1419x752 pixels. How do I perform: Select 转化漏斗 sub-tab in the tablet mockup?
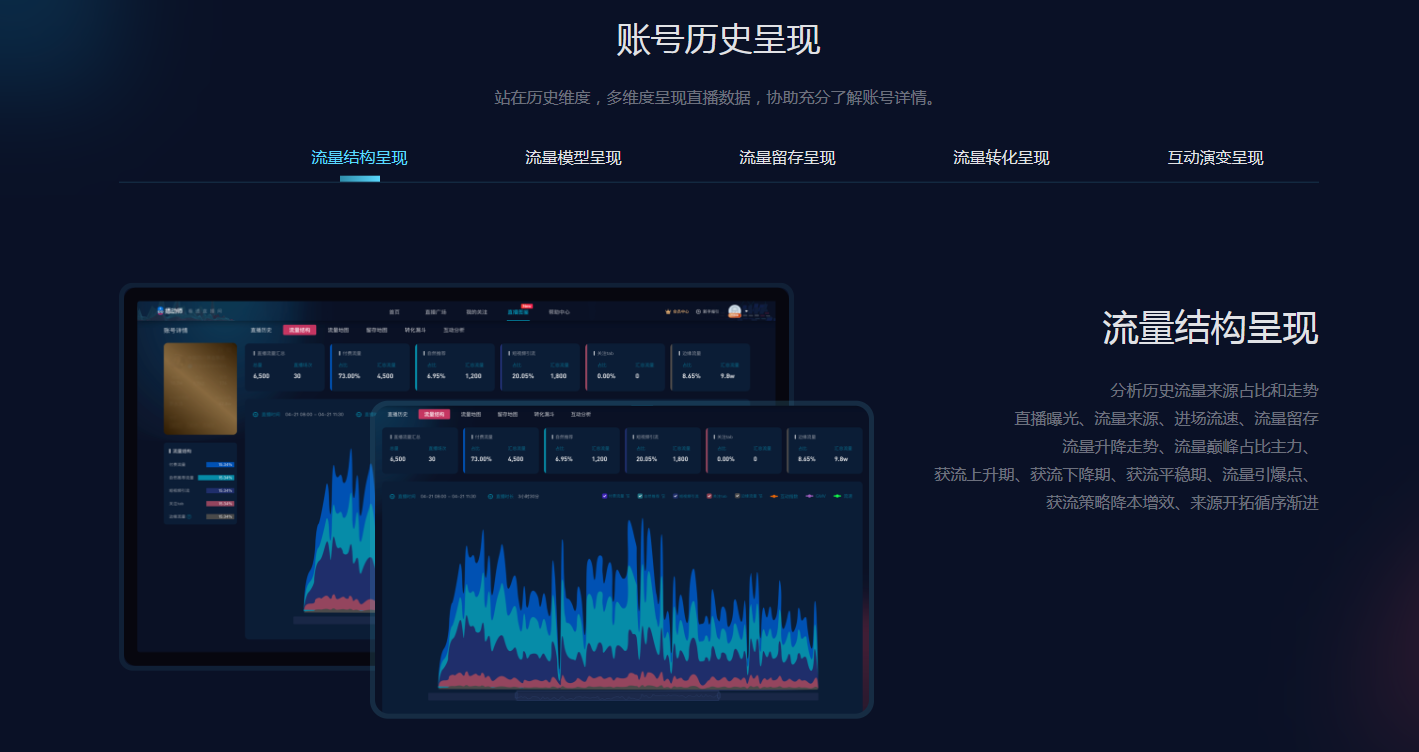[544, 414]
